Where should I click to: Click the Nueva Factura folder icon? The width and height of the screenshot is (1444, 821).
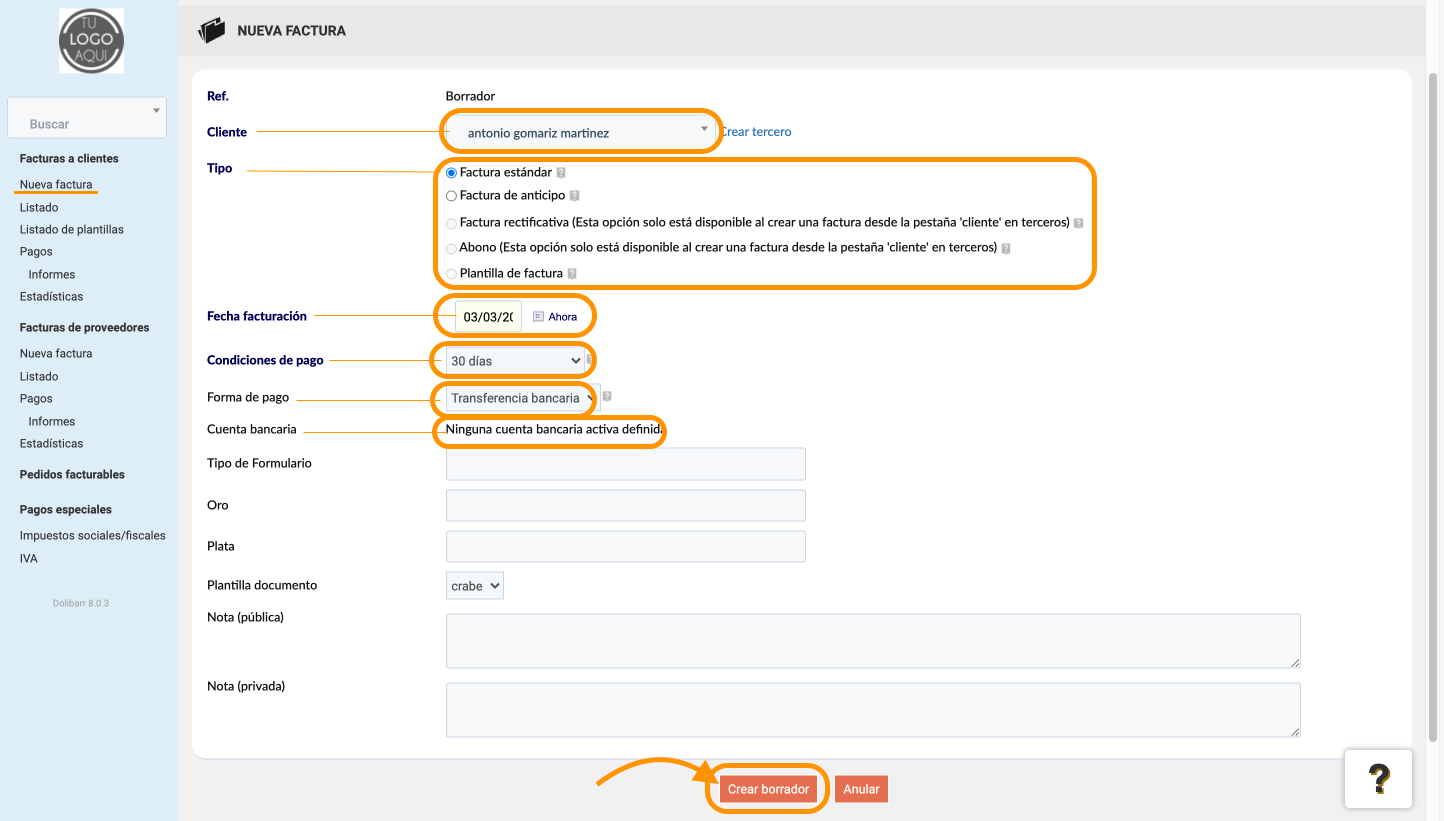[212, 31]
